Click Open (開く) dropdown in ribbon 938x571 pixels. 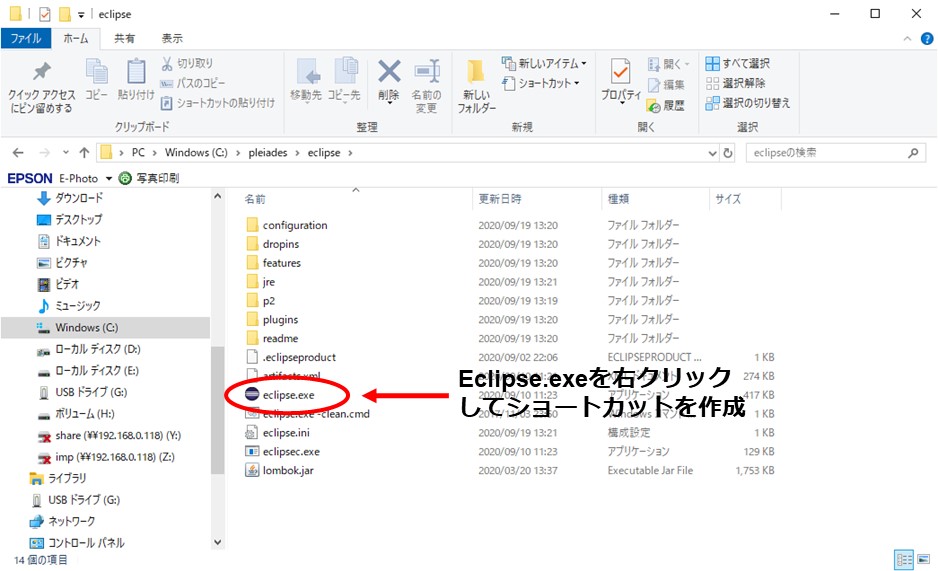669,63
